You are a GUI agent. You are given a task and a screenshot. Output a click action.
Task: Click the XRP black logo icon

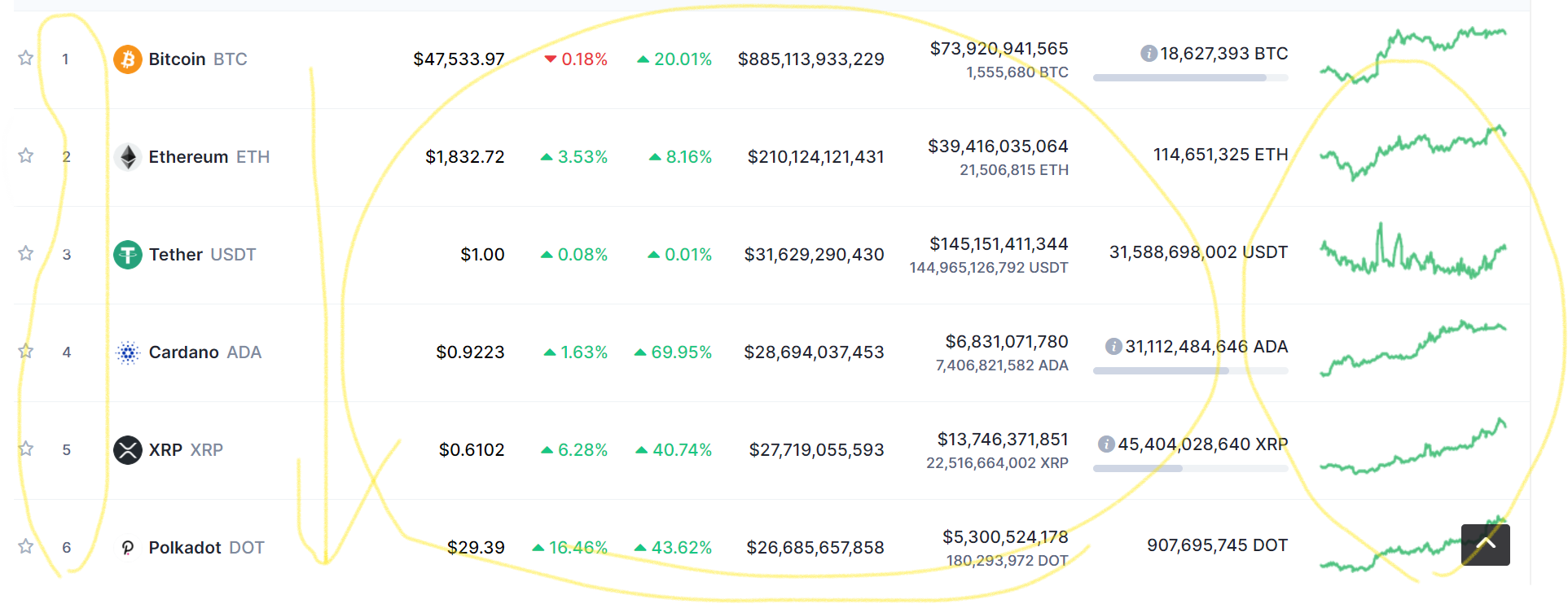(x=127, y=449)
